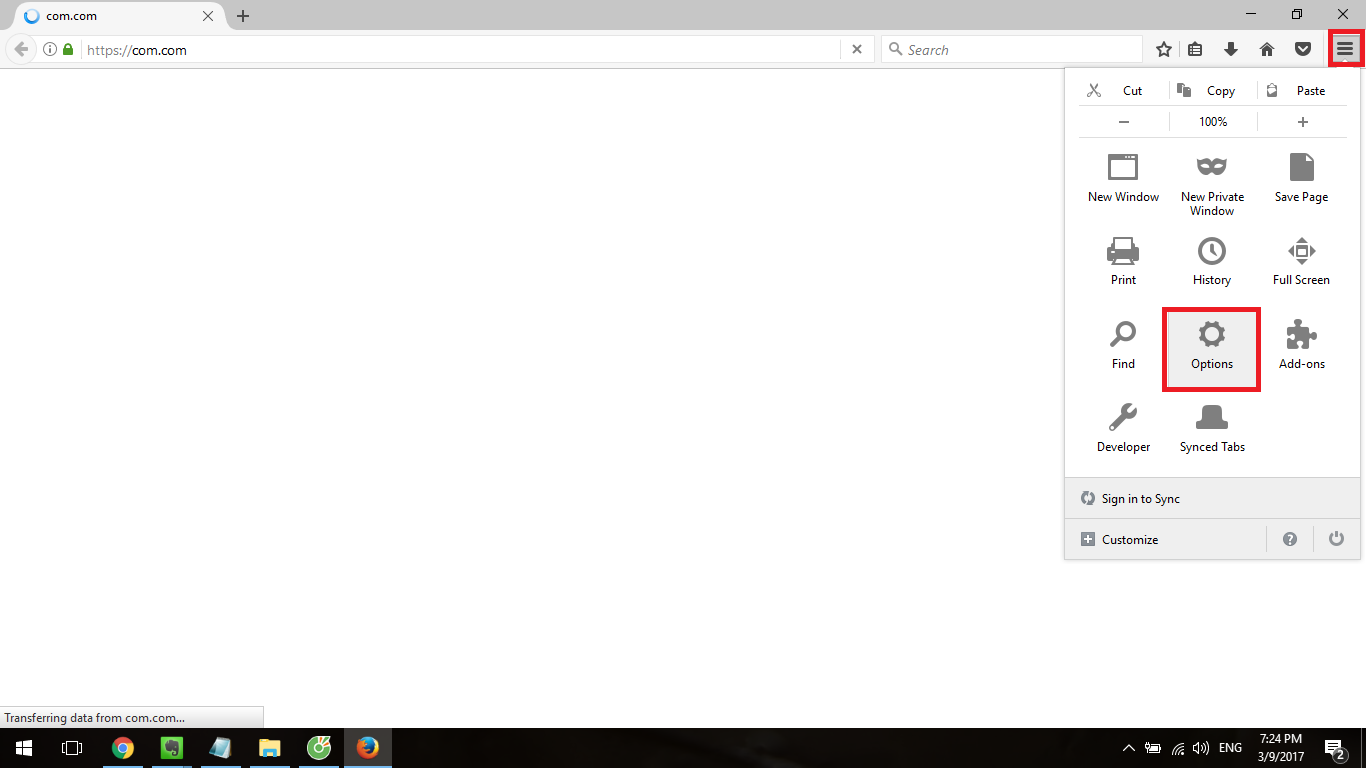1366x768 pixels.
Task: Open the Developer tools menu
Action: pyautogui.click(x=1123, y=429)
